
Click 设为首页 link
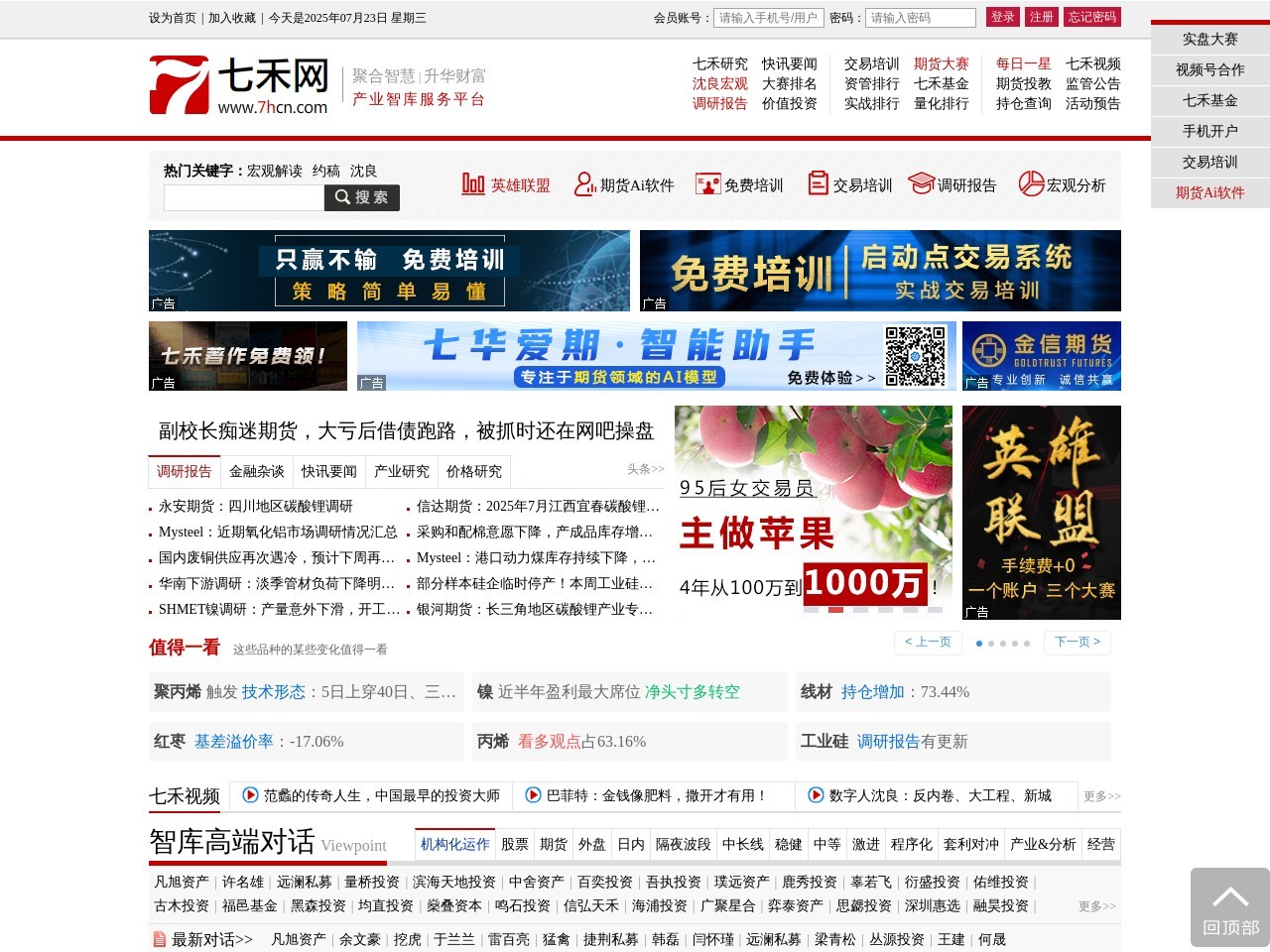click(x=173, y=18)
